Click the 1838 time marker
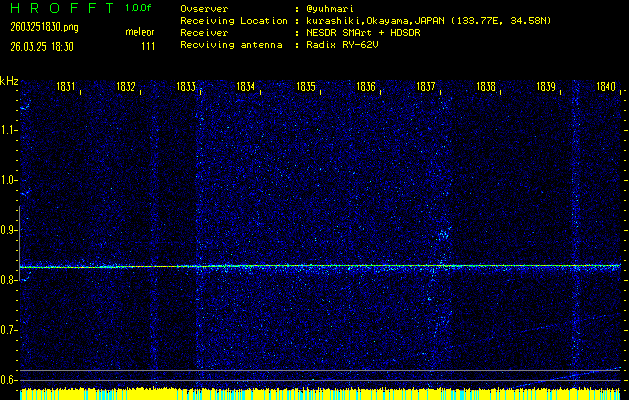The height and width of the screenshot is (400, 629). coord(486,86)
